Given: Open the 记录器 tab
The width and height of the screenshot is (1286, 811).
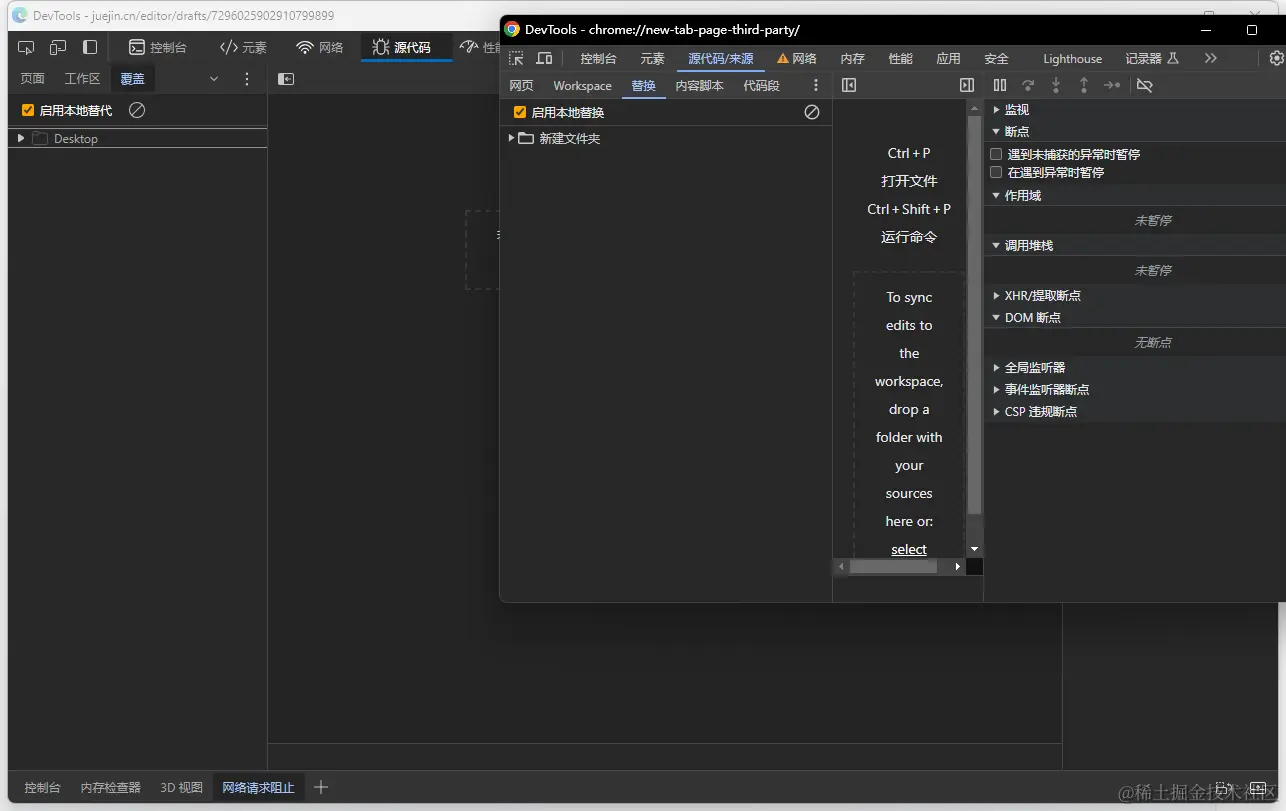Looking at the screenshot, I should click(1153, 59).
